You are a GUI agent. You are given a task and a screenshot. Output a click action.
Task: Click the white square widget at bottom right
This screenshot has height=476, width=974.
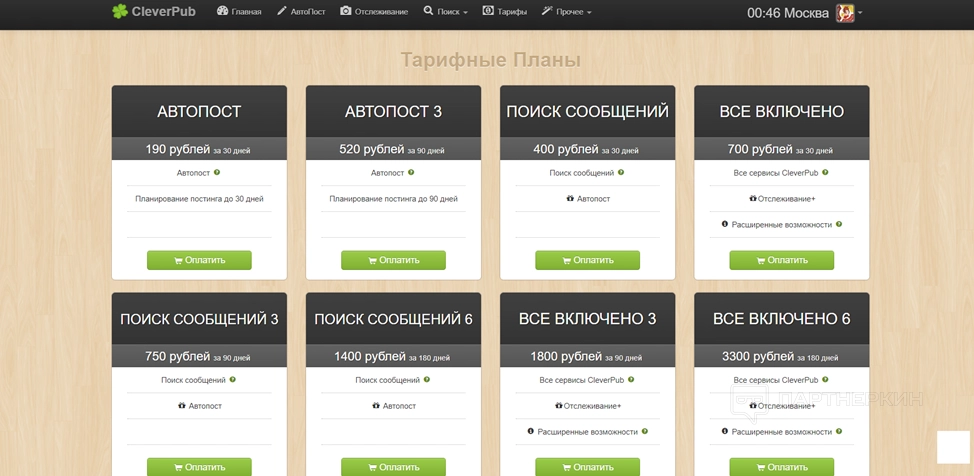click(x=953, y=447)
